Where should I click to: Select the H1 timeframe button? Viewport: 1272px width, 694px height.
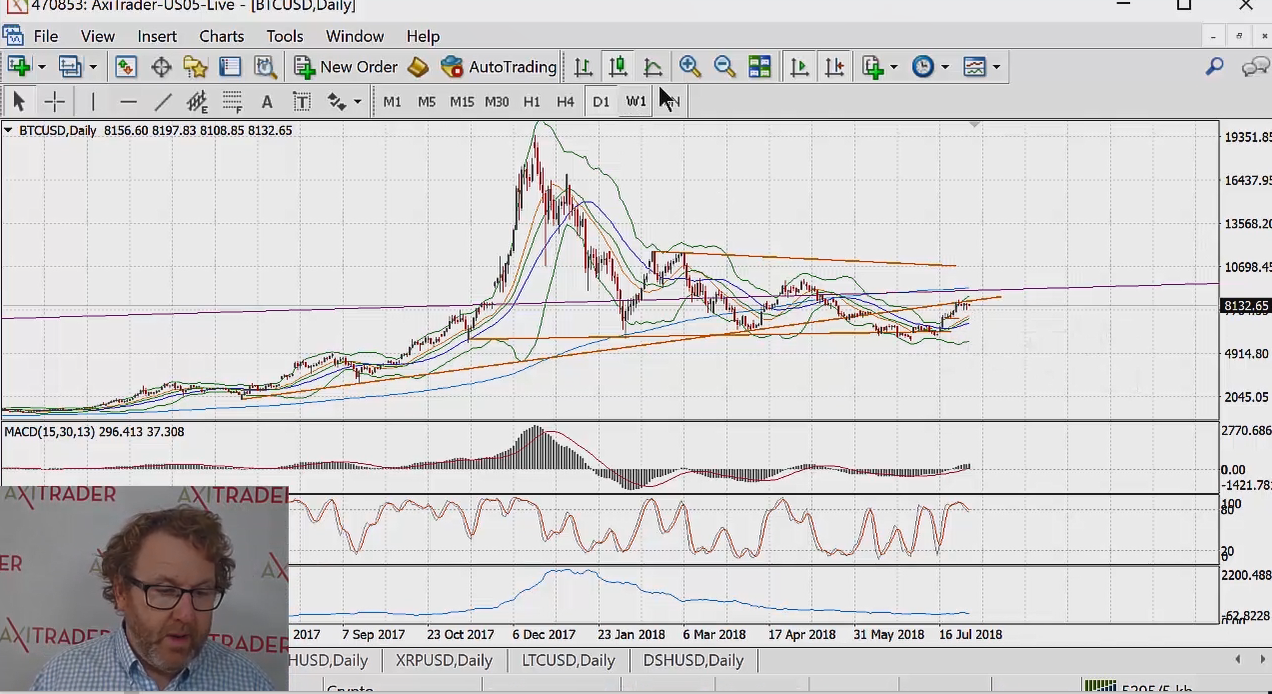(x=531, y=101)
